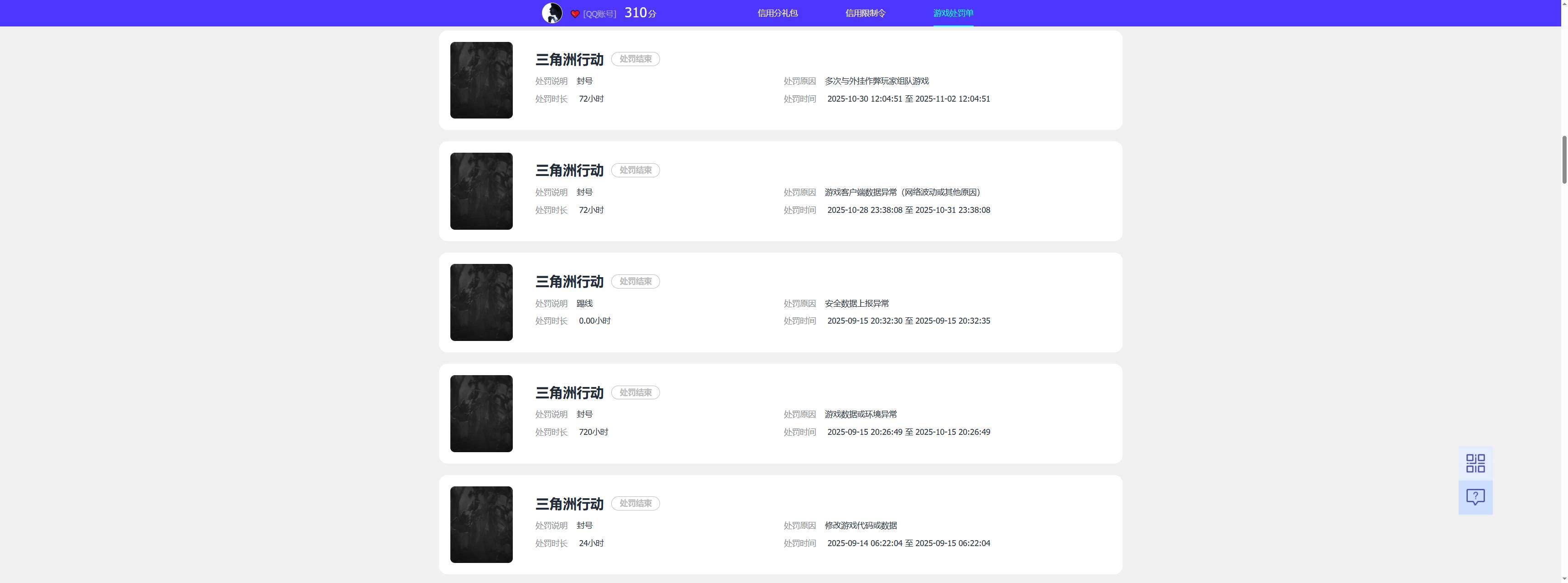This screenshot has width=1568, height=583.
Task: Click the time range starting 2025-09-15 20:32:30
Action: [908, 321]
